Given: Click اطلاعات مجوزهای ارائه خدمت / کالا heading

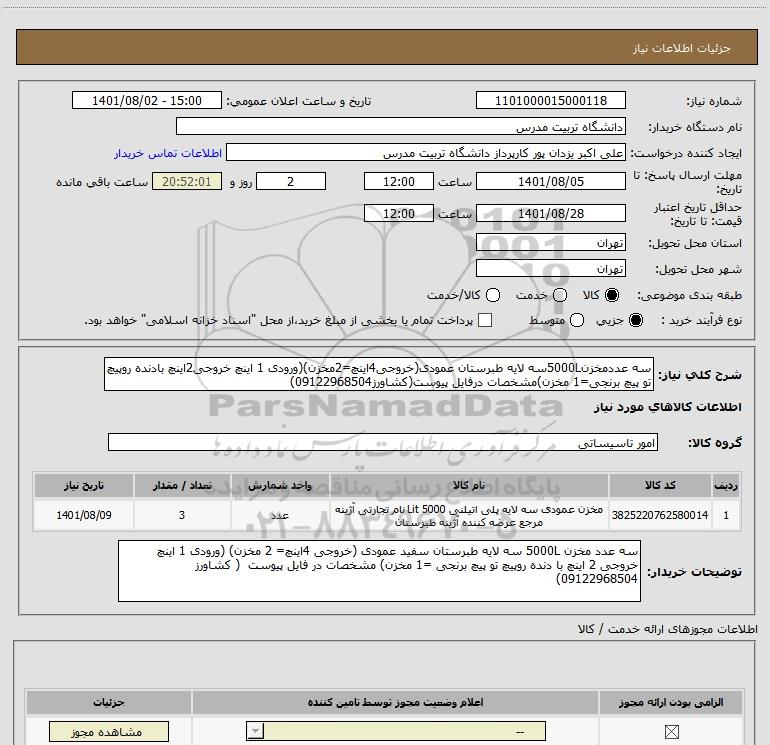Looking at the screenshot, I should [x=667, y=629].
